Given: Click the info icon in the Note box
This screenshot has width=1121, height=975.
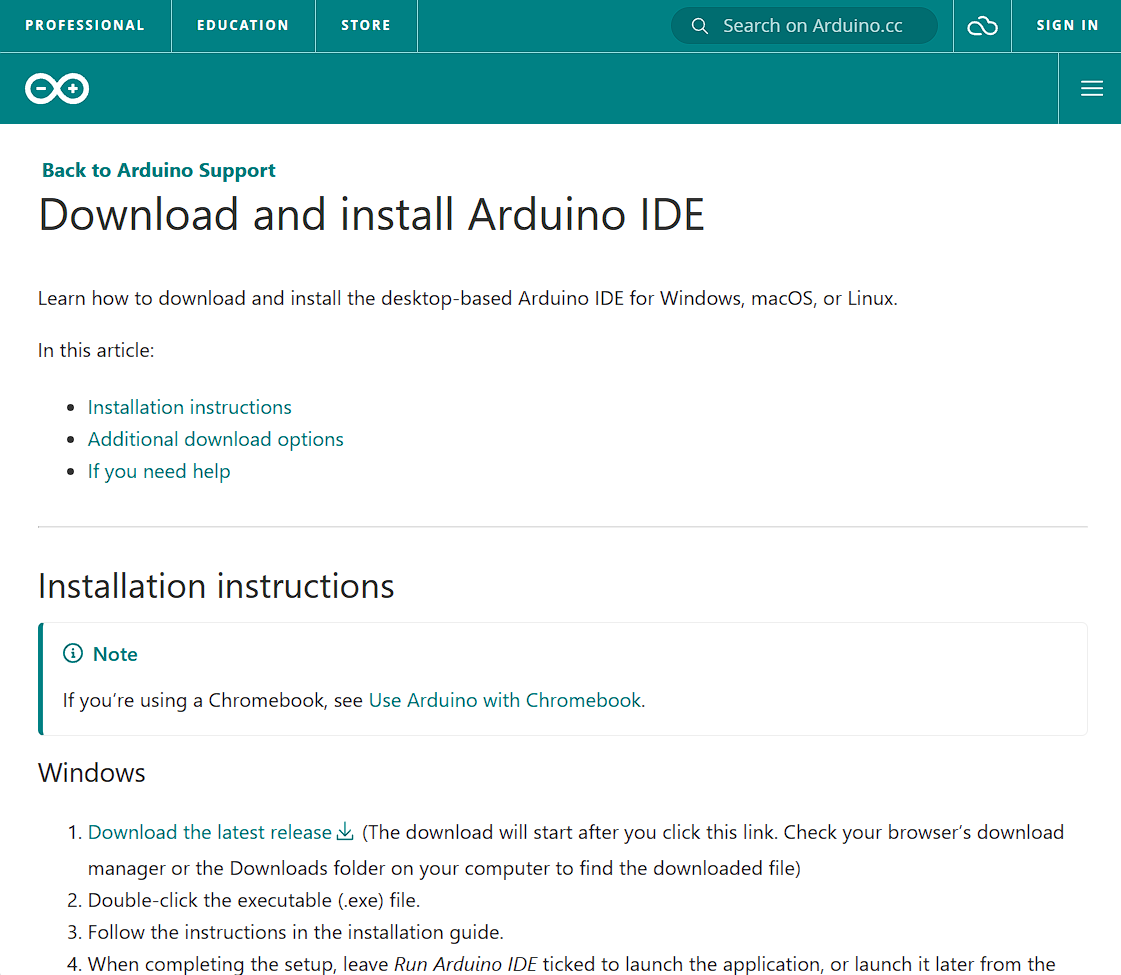Looking at the screenshot, I should (71, 653).
